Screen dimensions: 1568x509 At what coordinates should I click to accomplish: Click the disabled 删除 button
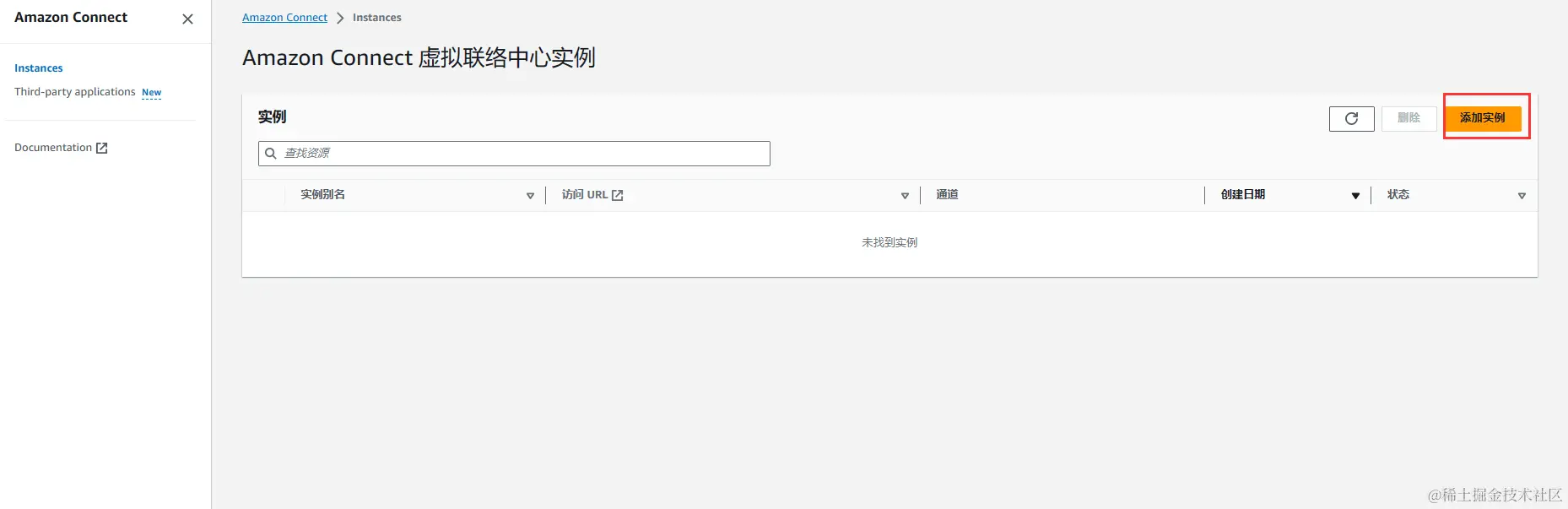point(1408,118)
